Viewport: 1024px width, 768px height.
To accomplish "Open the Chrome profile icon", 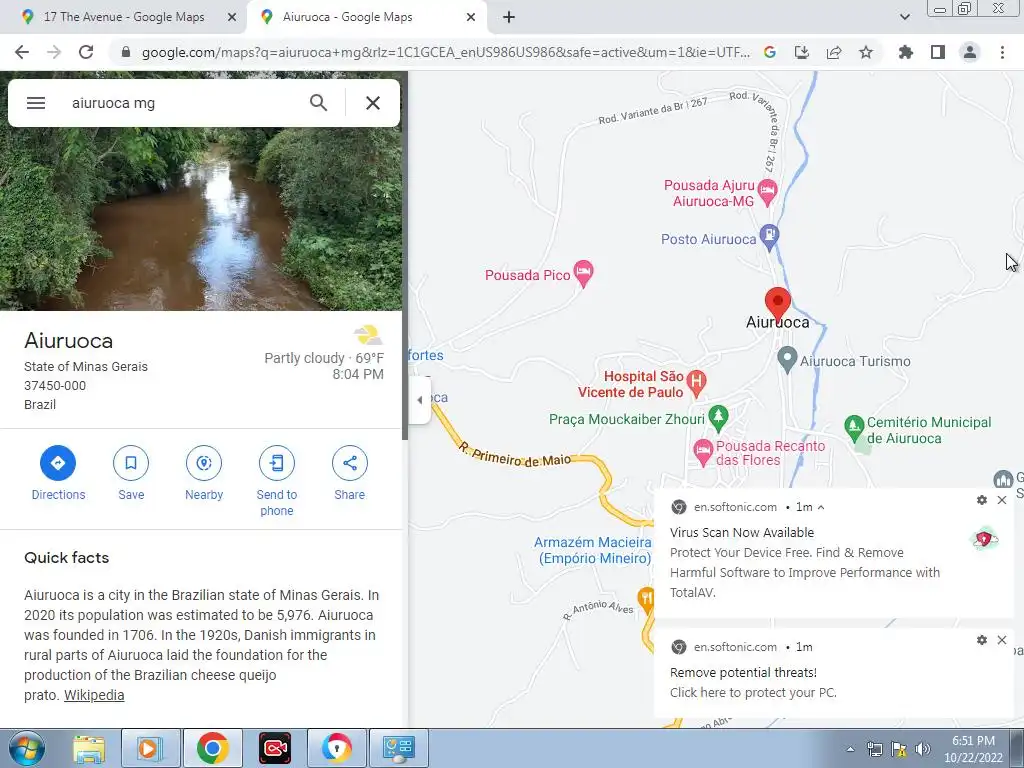I will click(970, 52).
